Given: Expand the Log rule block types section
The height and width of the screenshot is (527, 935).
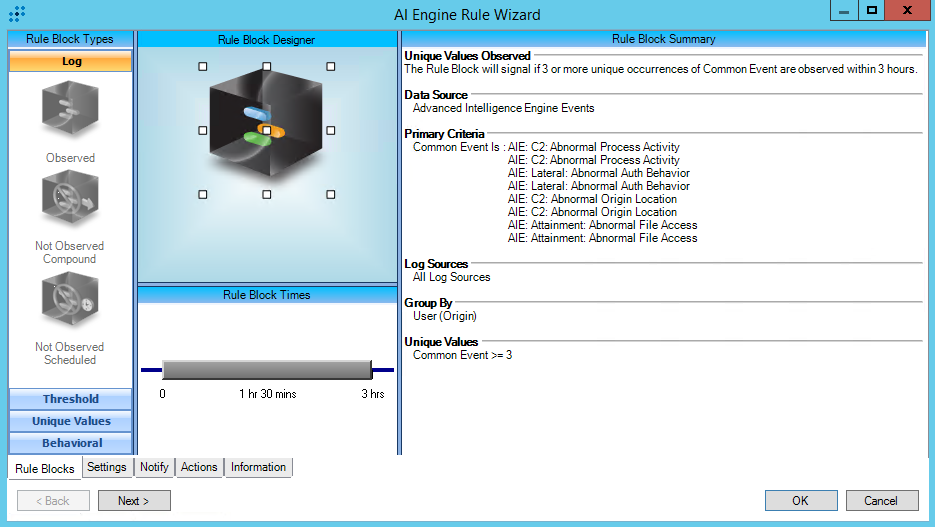Looking at the screenshot, I should pyautogui.click(x=70, y=61).
